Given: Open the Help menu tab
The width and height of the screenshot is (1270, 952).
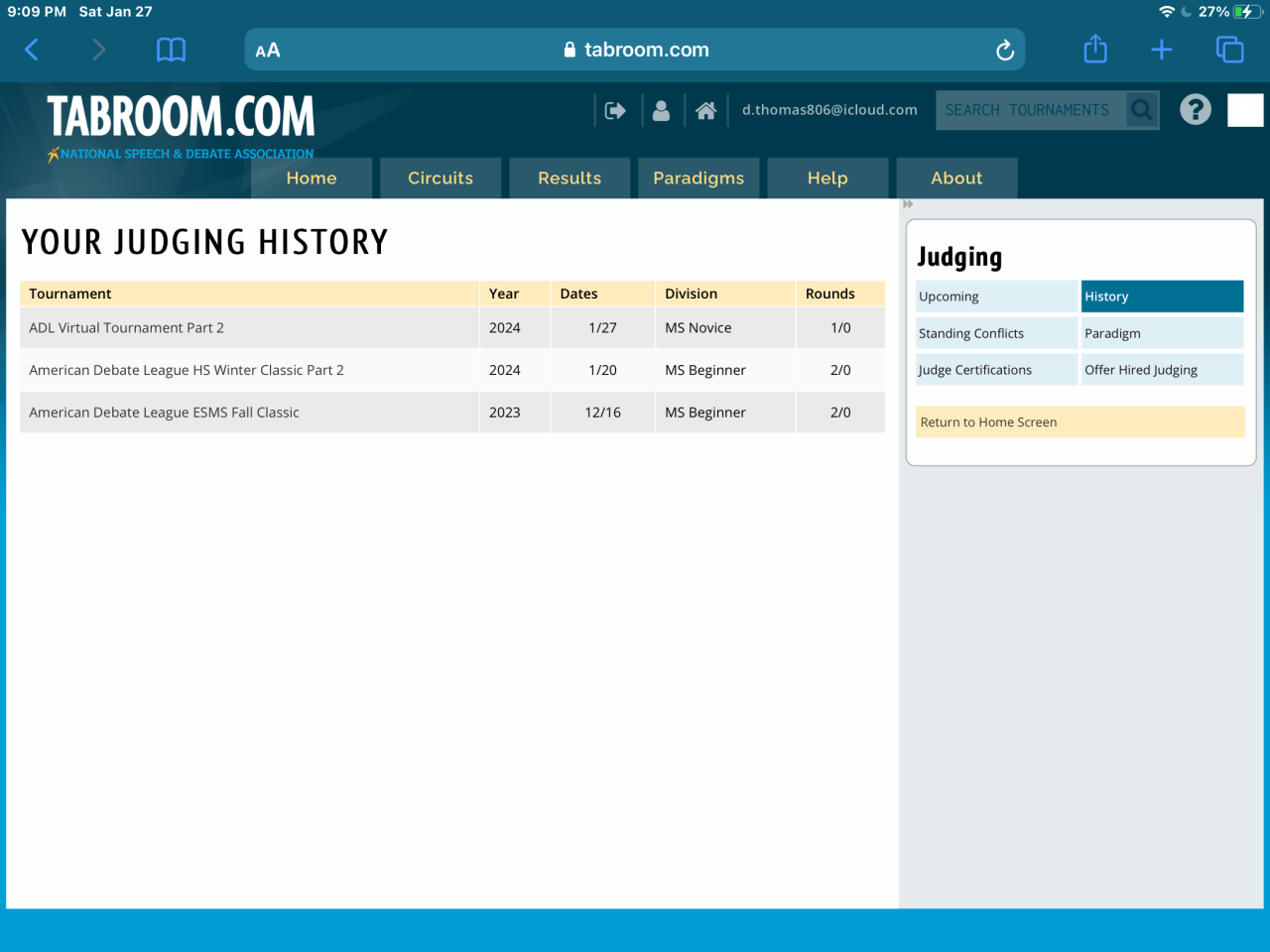Looking at the screenshot, I should coord(827,178).
